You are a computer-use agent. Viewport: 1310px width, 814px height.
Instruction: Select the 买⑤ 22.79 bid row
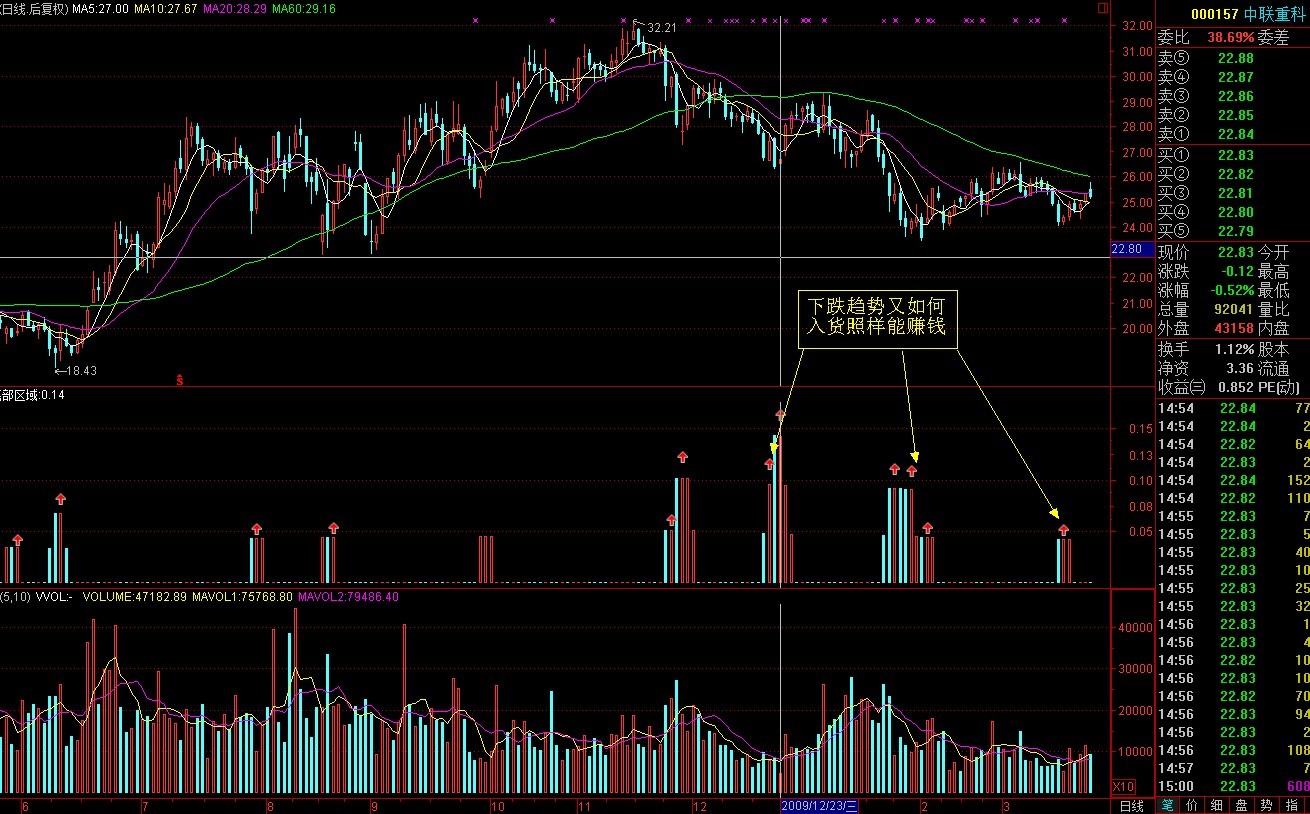pos(1232,231)
